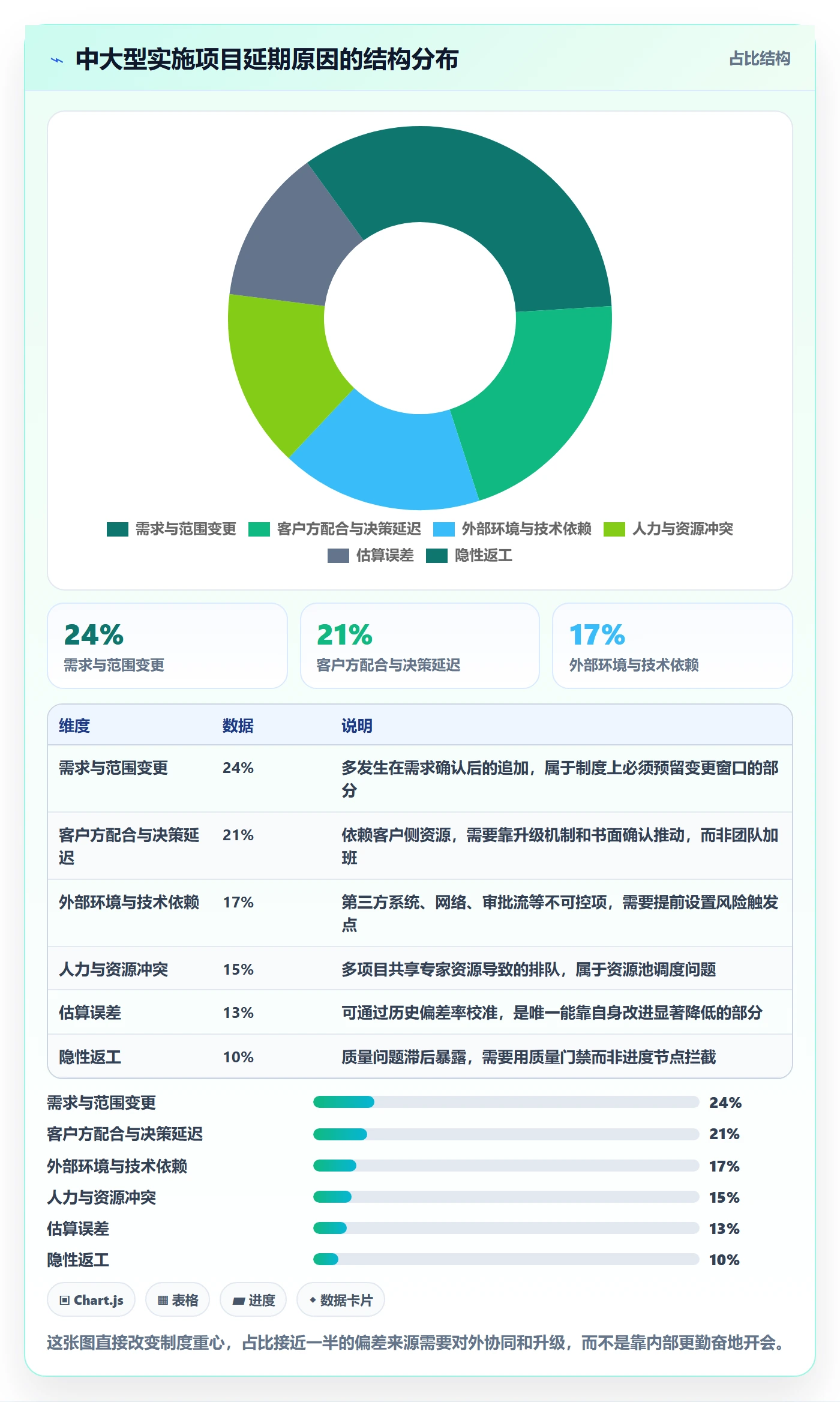Click the "进度" chip
Viewport: 840px width, 1402px height.
[253, 1300]
